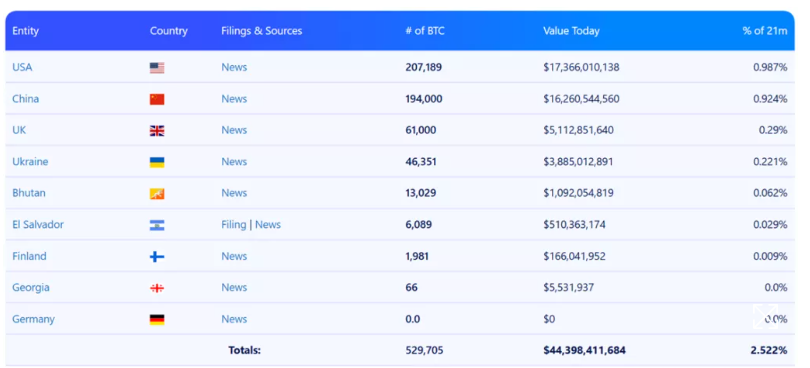Click the Georgia flag icon

(x=157, y=288)
